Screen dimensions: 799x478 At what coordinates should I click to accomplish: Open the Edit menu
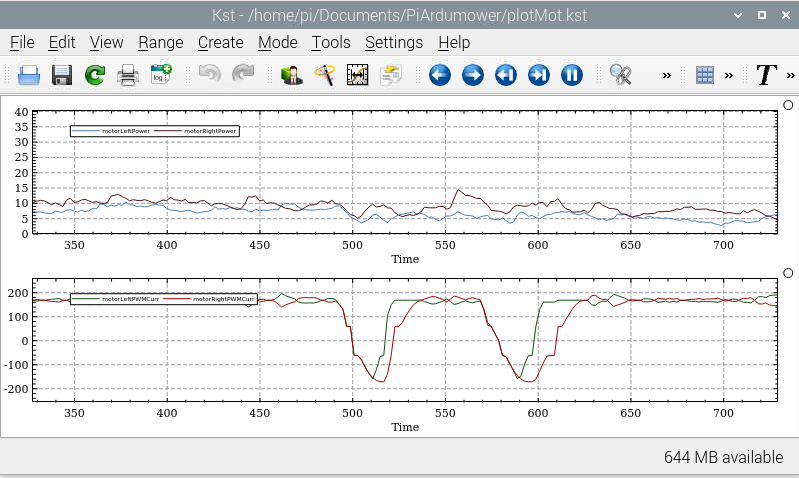[x=62, y=42]
